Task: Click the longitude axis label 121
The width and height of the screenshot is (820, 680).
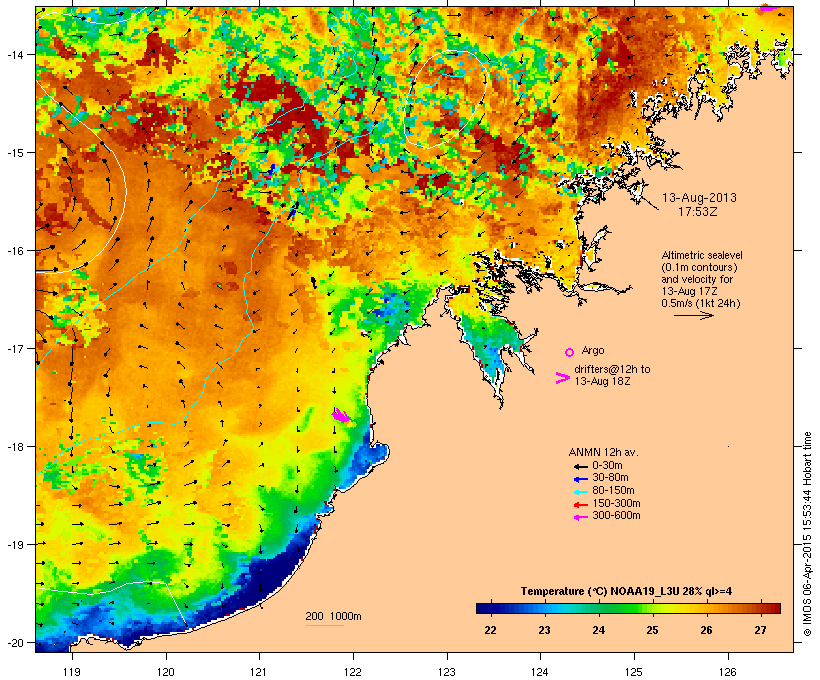Action: (x=259, y=672)
